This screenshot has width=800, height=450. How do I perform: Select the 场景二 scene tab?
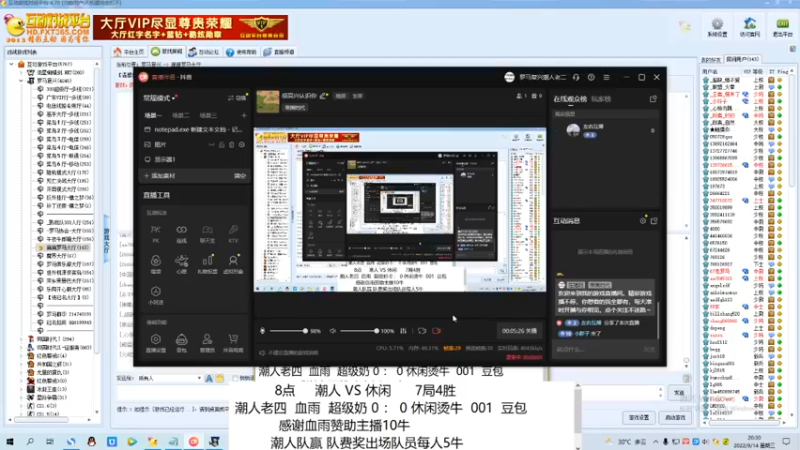tap(180, 115)
